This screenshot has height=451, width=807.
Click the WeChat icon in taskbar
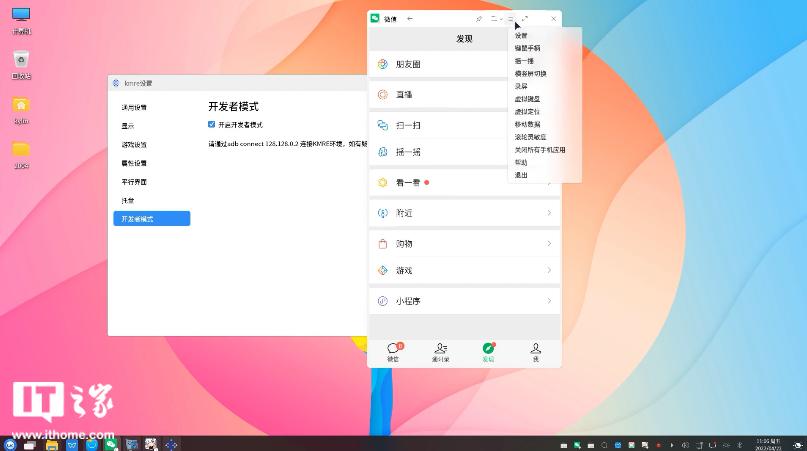coord(111,444)
